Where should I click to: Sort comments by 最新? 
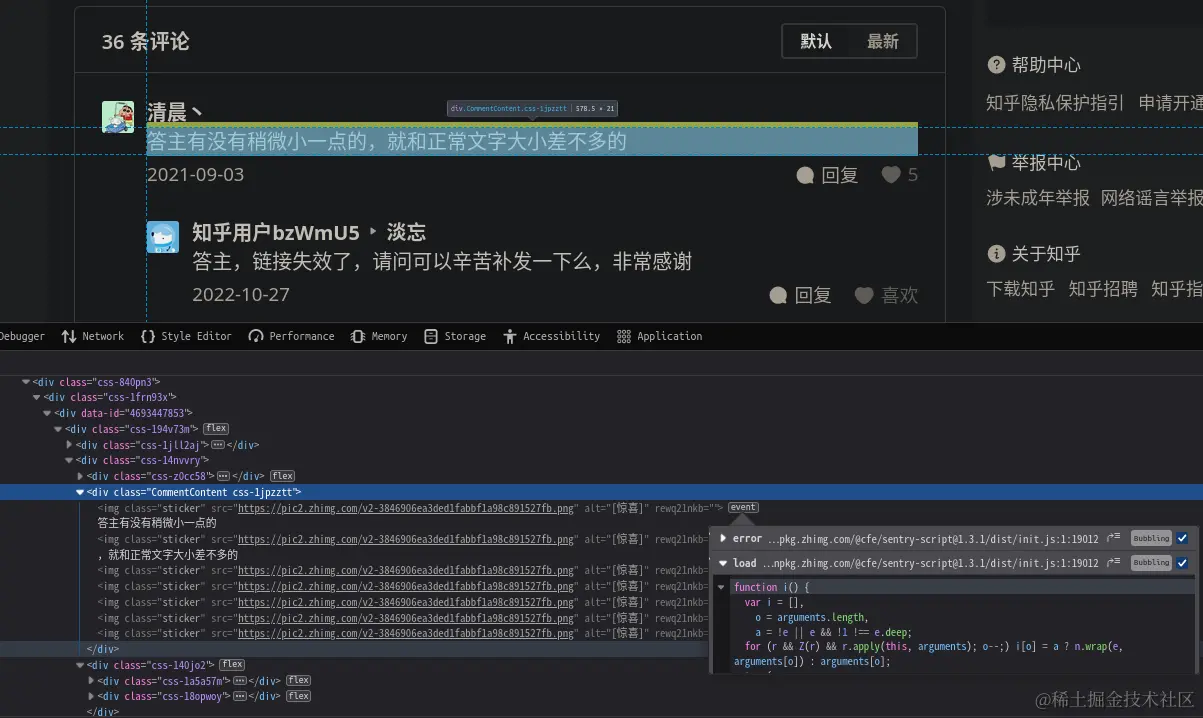tap(882, 41)
